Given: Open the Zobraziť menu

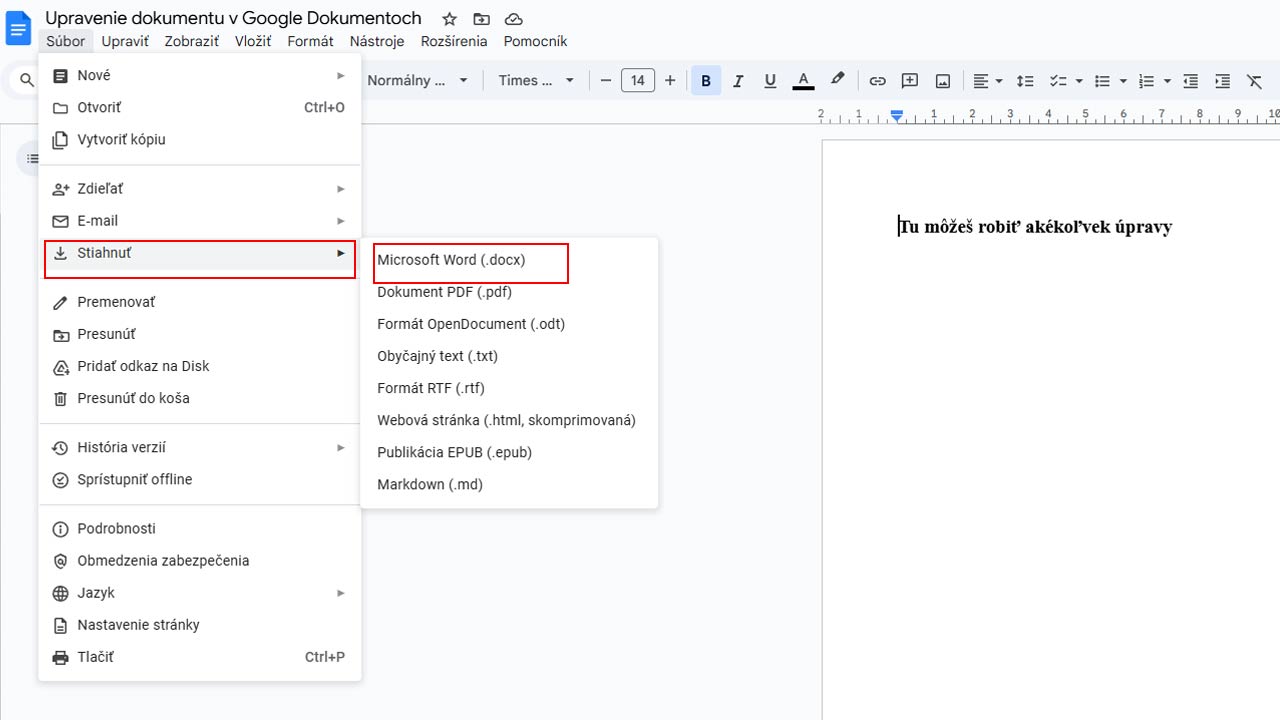Looking at the screenshot, I should (192, 41).
